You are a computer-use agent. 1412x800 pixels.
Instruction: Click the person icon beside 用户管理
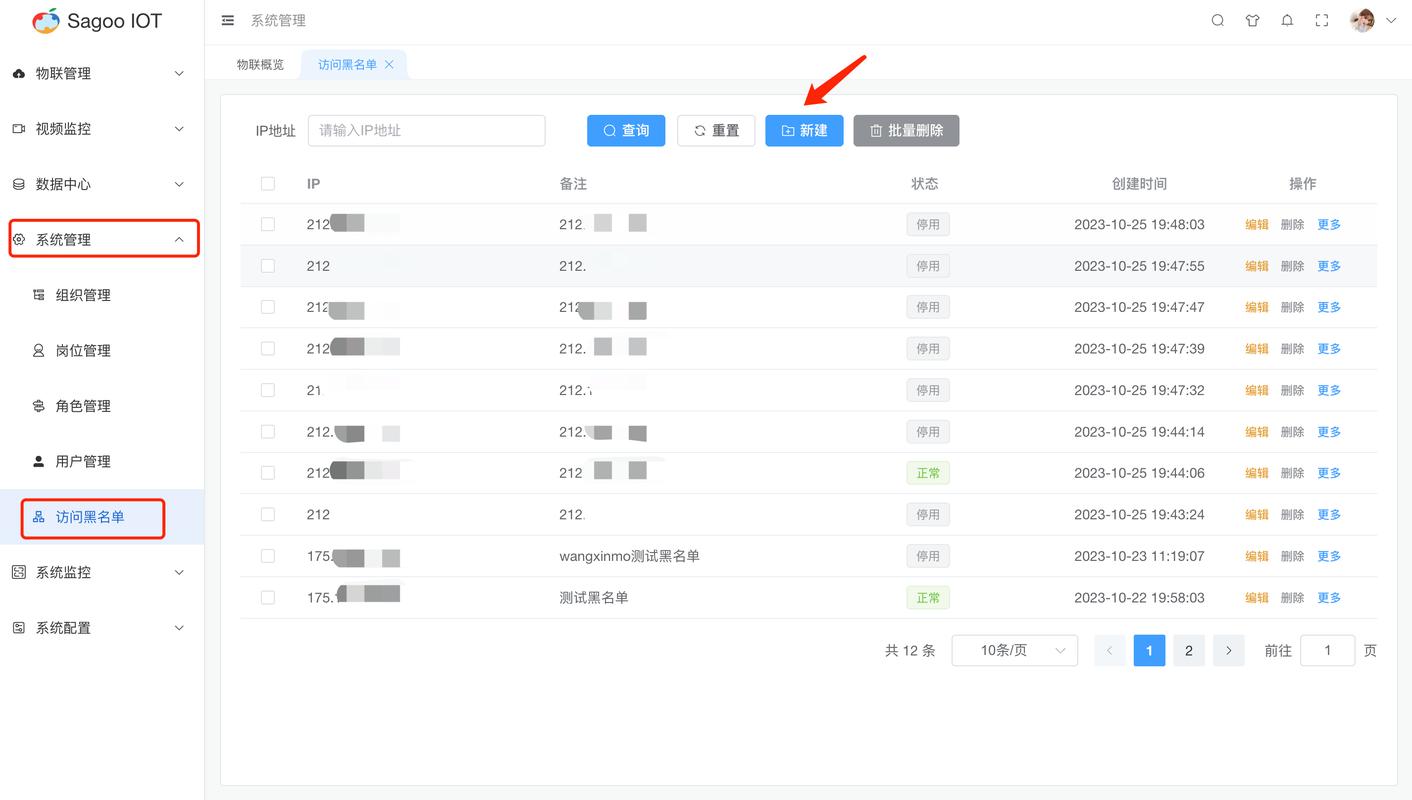[x=36, y=461]
